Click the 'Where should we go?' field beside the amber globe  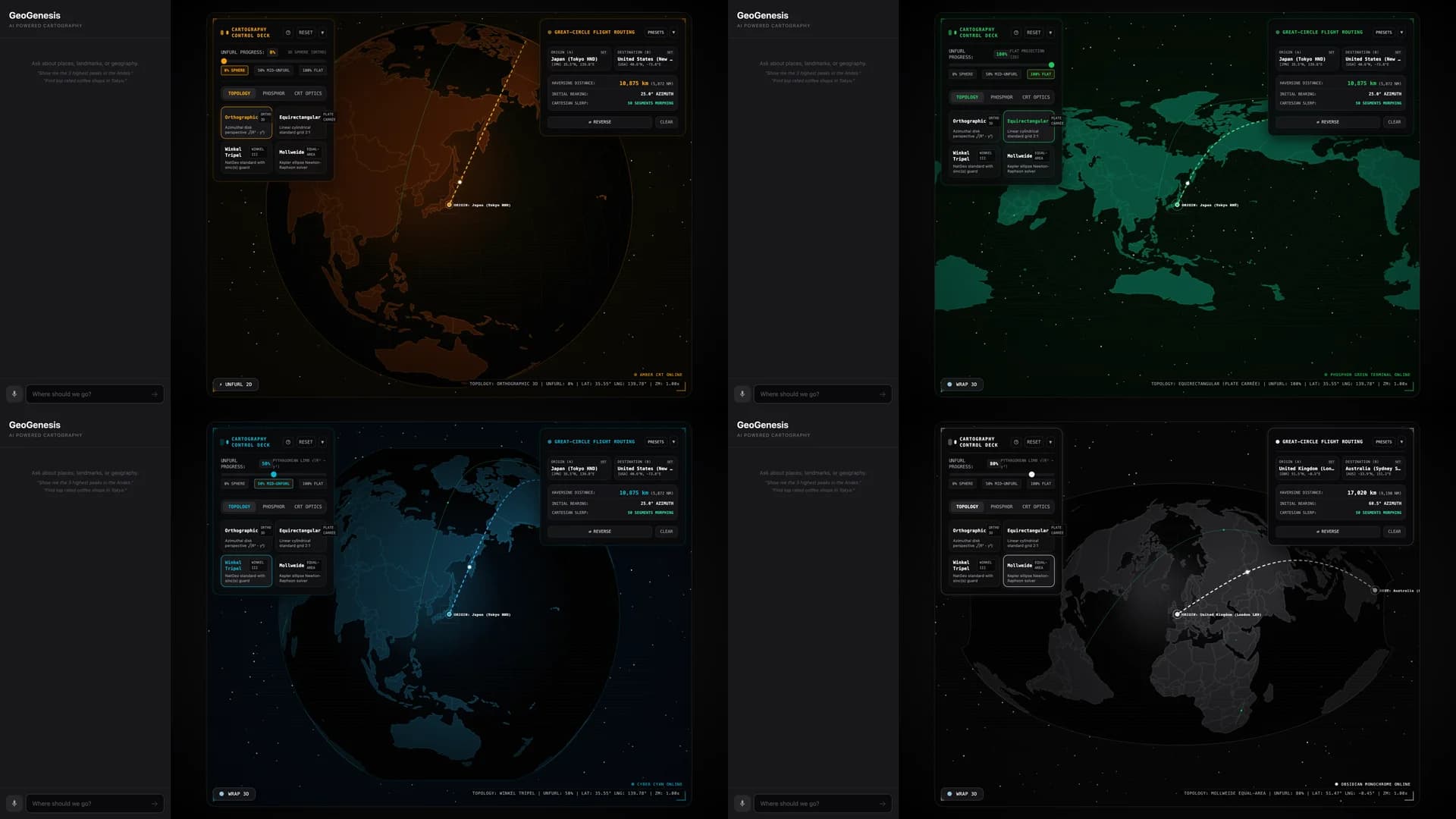click(94, 394)
